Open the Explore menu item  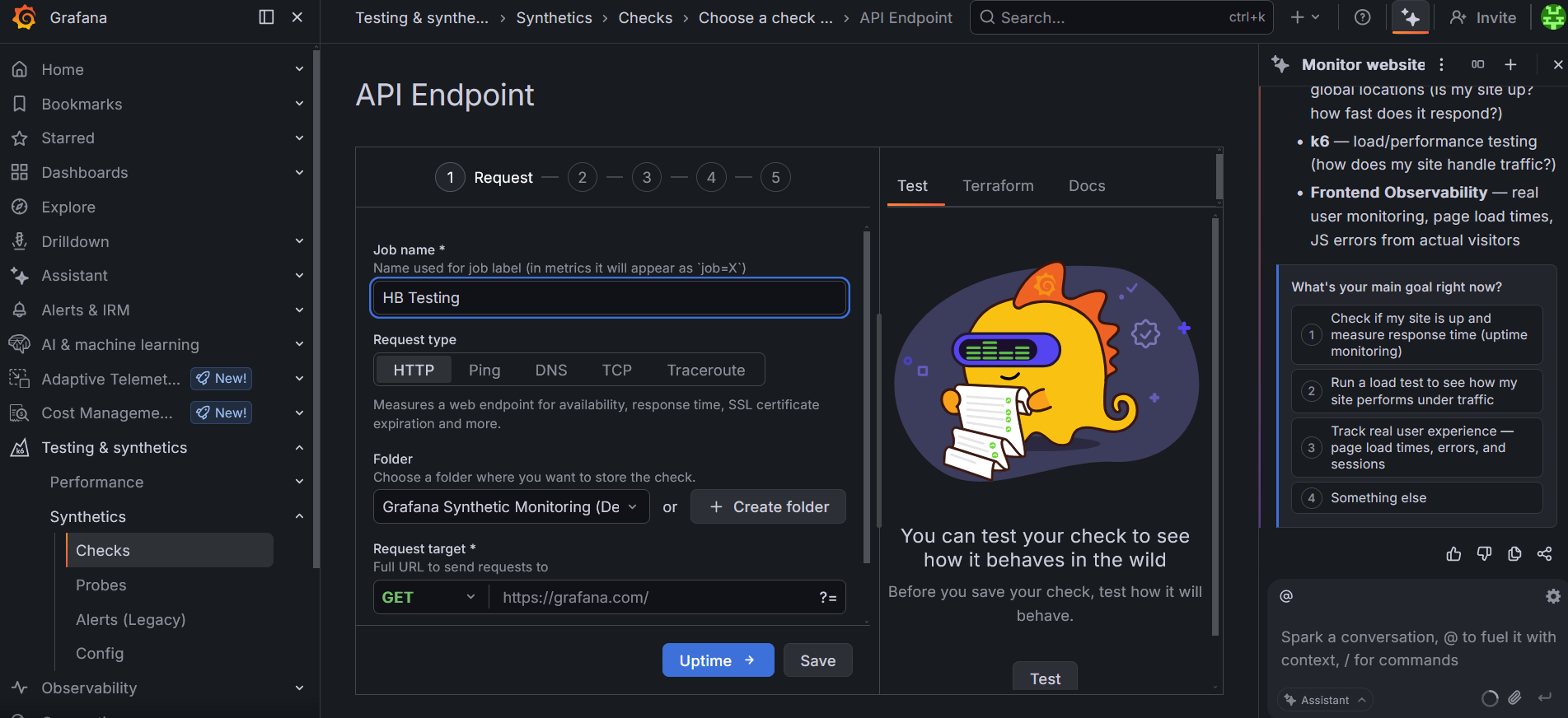pyautogui.click(x=68, y=207)
